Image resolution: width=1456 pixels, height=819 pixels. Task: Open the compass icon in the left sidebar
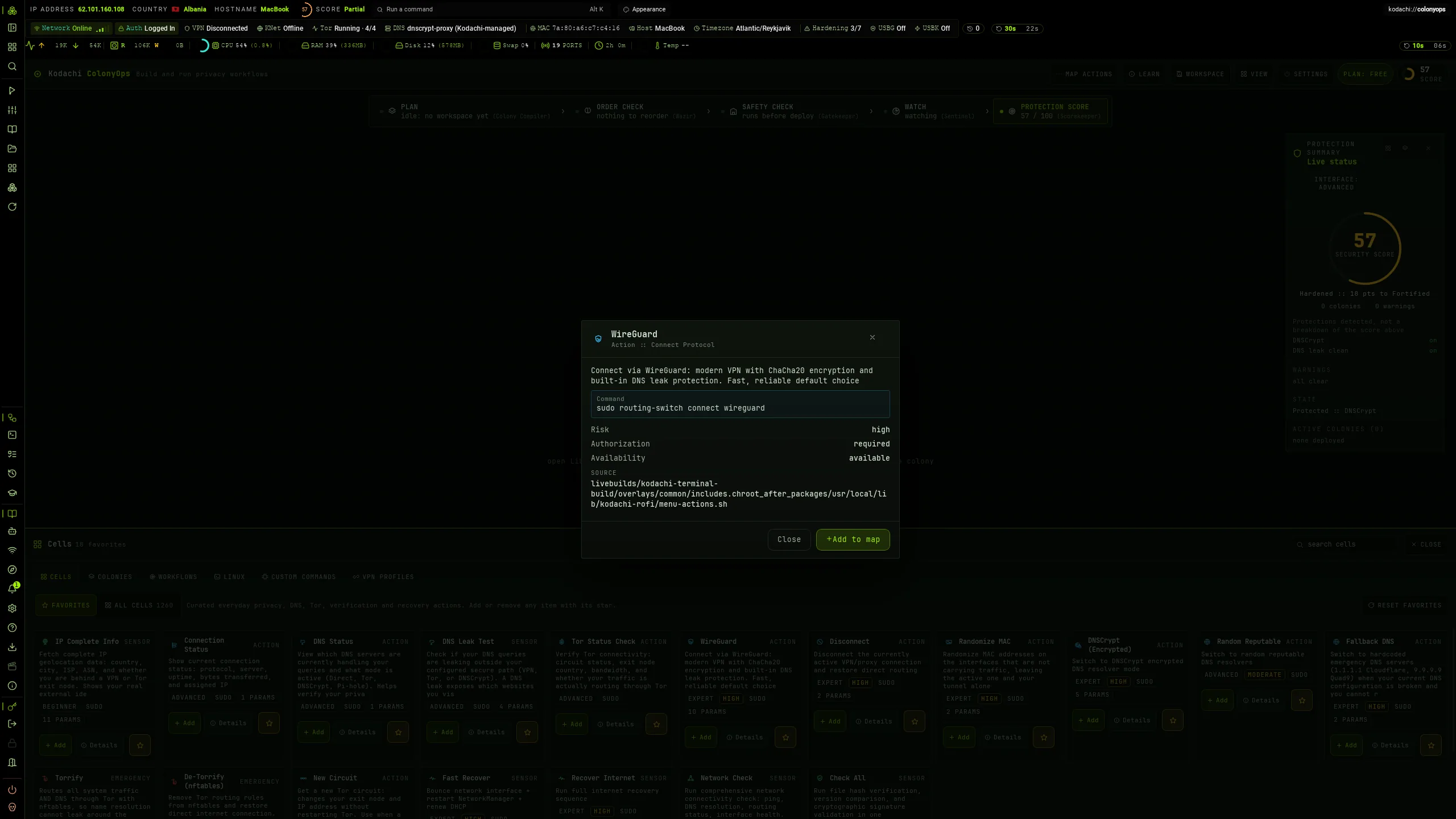[12, 570]
